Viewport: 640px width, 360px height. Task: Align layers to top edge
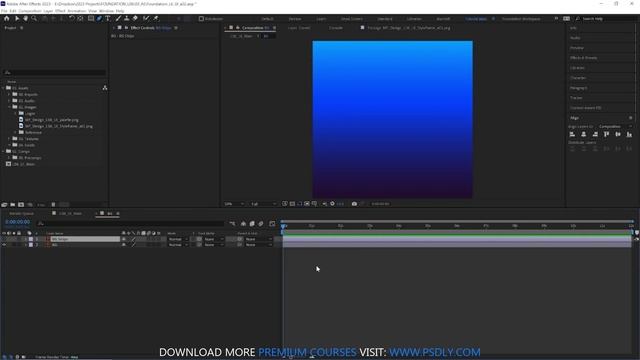click(607, 134)
